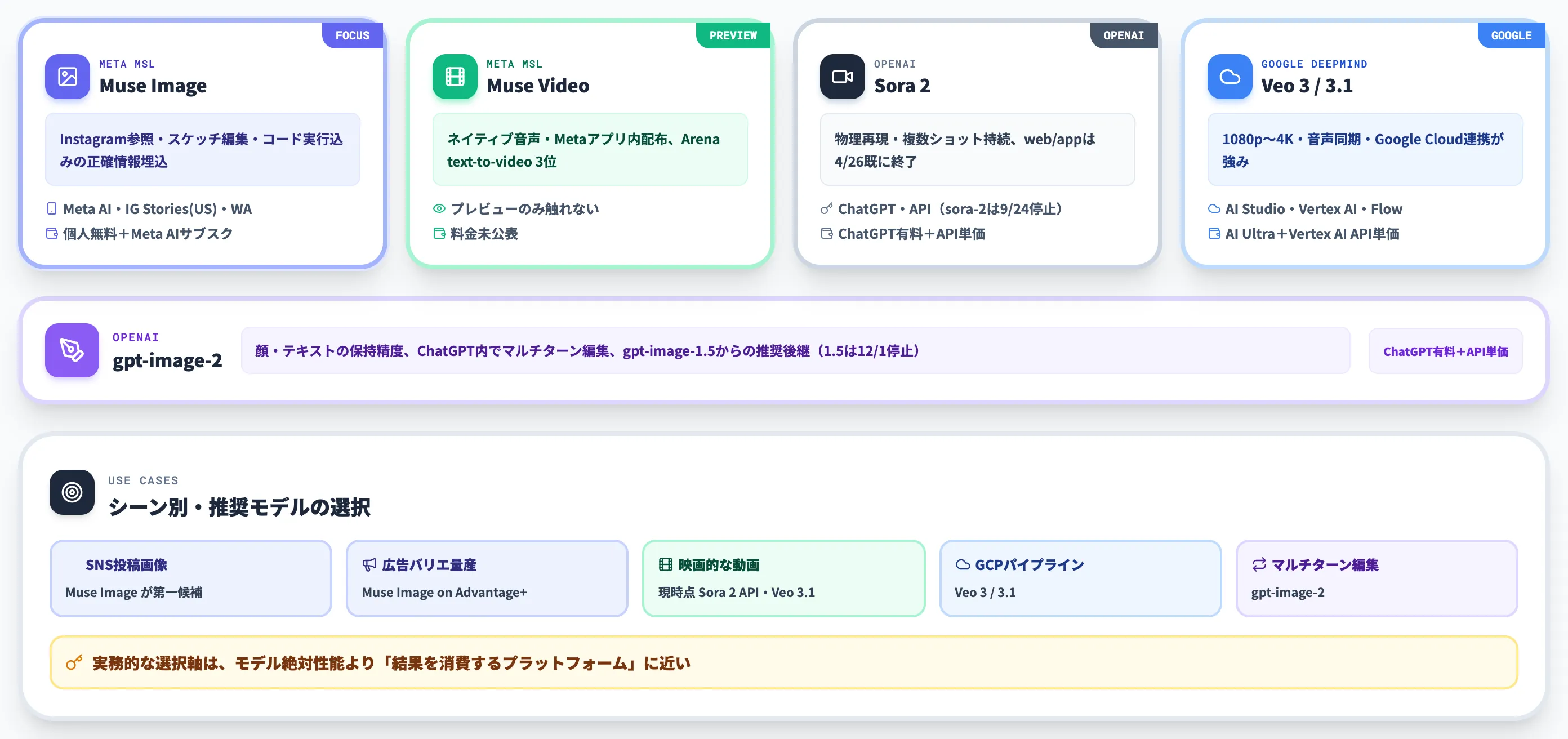Click text Muse Image on Advantage+
1568x739 pixels.
tap(444, 593)
